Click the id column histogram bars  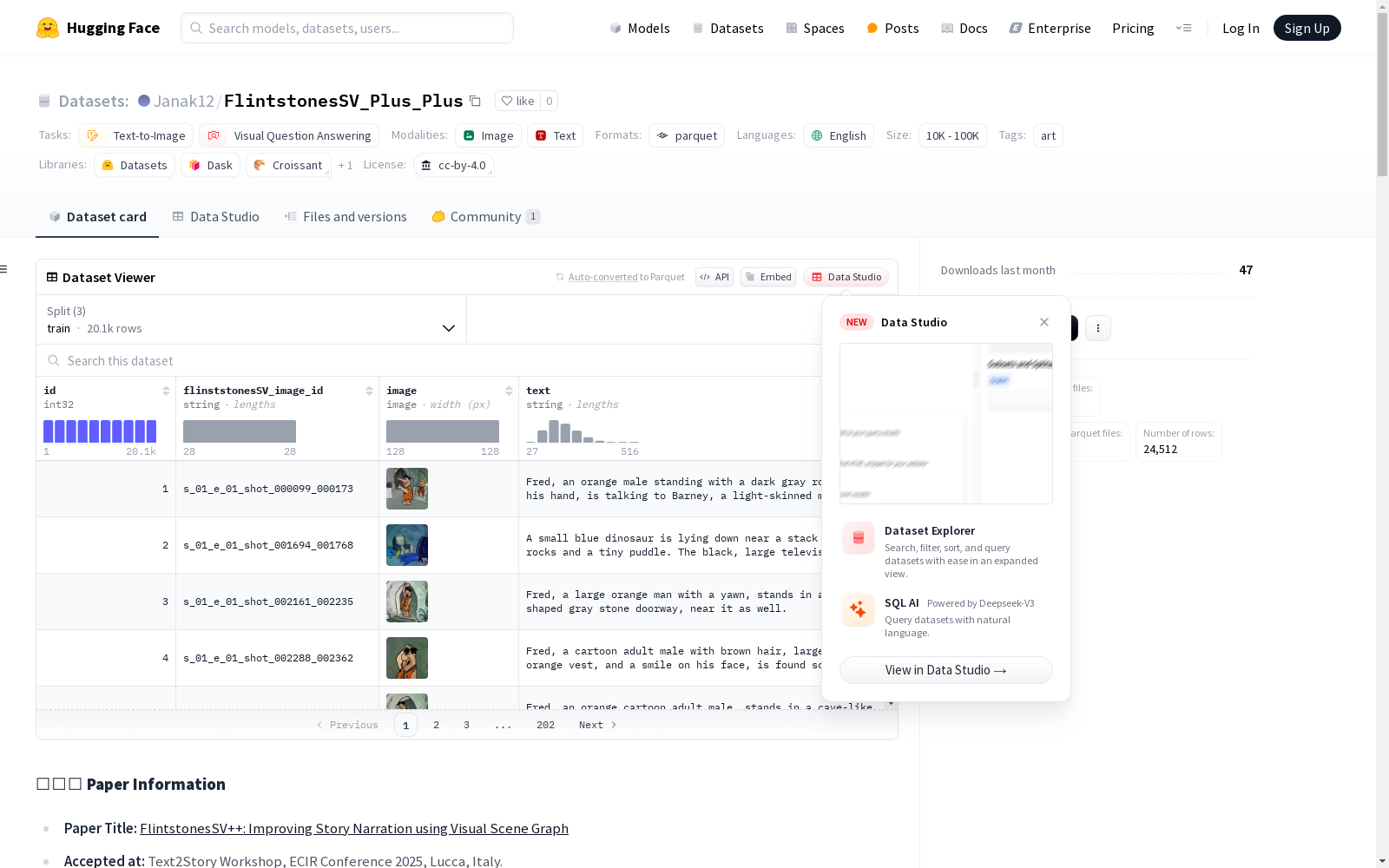point(100,431)
